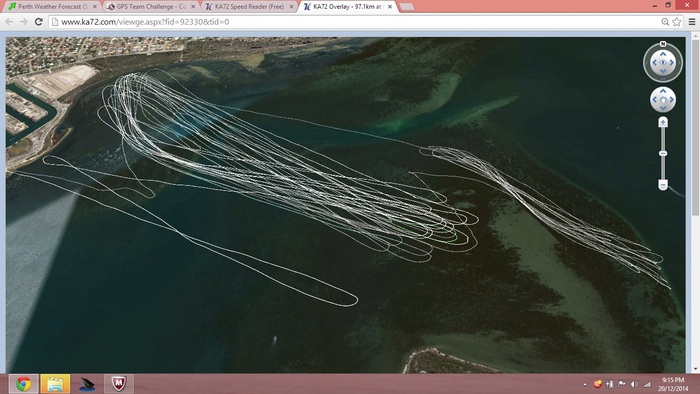The width and height of the screenshot is (700, 394).
Task: Rotate view right using look joystick arrow
Action: tap(671, 62)
